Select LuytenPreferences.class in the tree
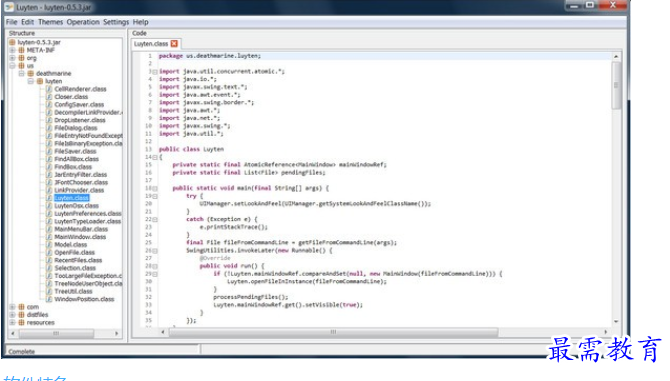The height and width of the screenshot is (381, 670). click(x=88, y=214)
